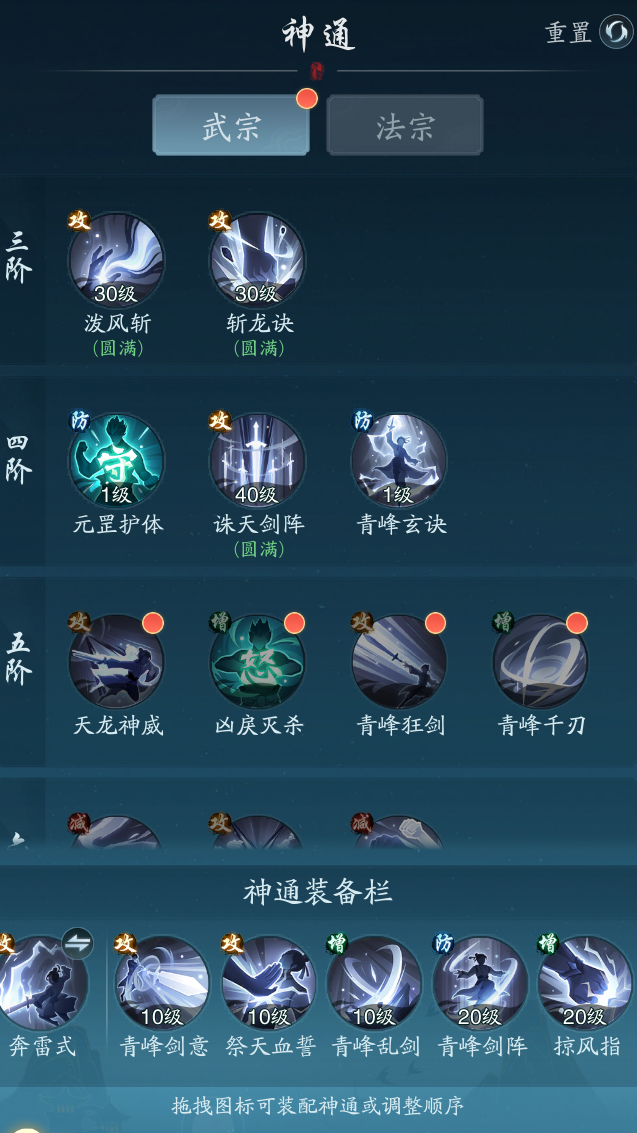Select the 泼风斩 skill icon
Screen dimensions: 637x1133
click(116, 261)
